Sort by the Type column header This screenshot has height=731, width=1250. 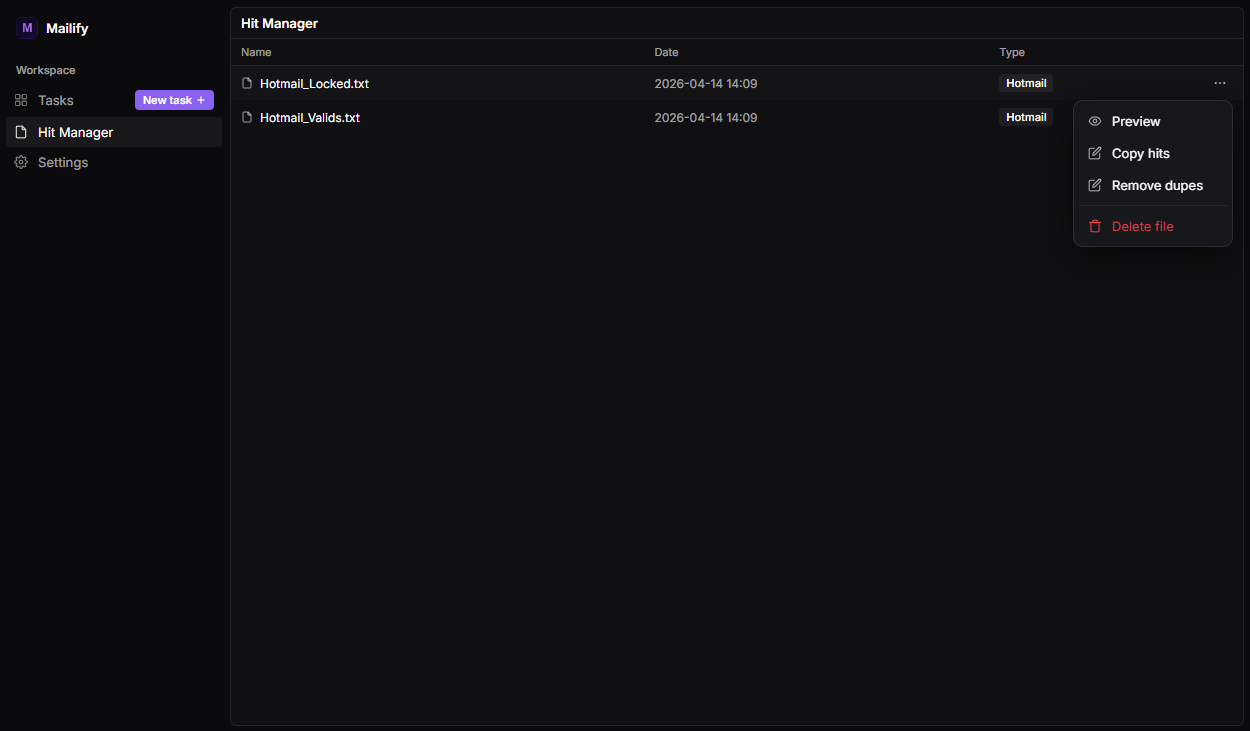click(x=1012, y=52)
